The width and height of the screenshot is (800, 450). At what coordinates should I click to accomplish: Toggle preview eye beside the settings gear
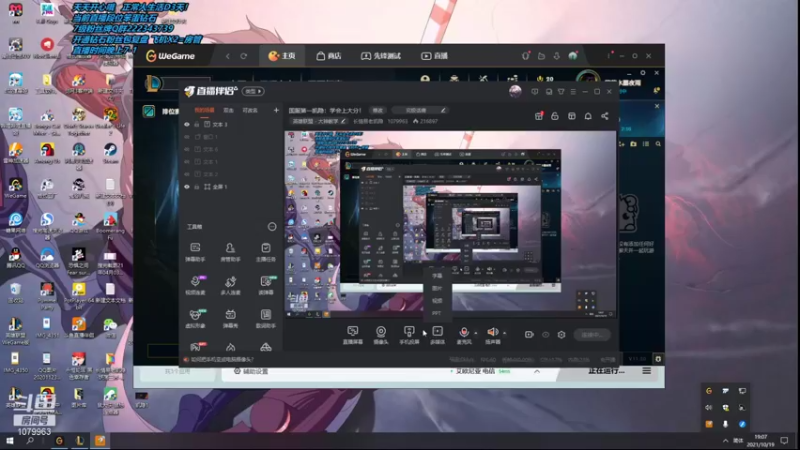(545, 335)
